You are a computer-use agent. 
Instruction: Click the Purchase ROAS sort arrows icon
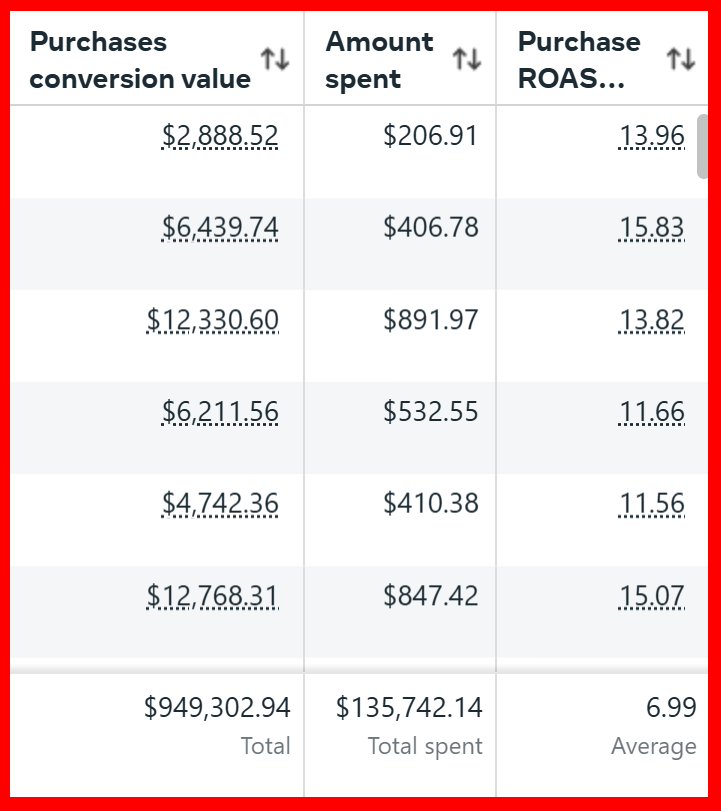[x=681, y=60]
